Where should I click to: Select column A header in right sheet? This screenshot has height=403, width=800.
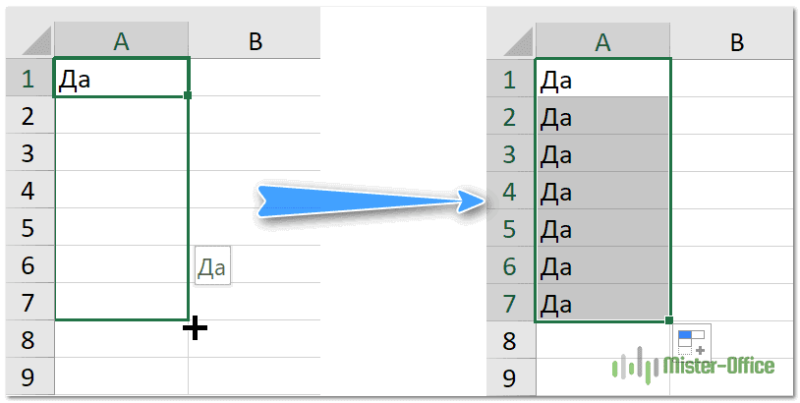coord(603,40)
